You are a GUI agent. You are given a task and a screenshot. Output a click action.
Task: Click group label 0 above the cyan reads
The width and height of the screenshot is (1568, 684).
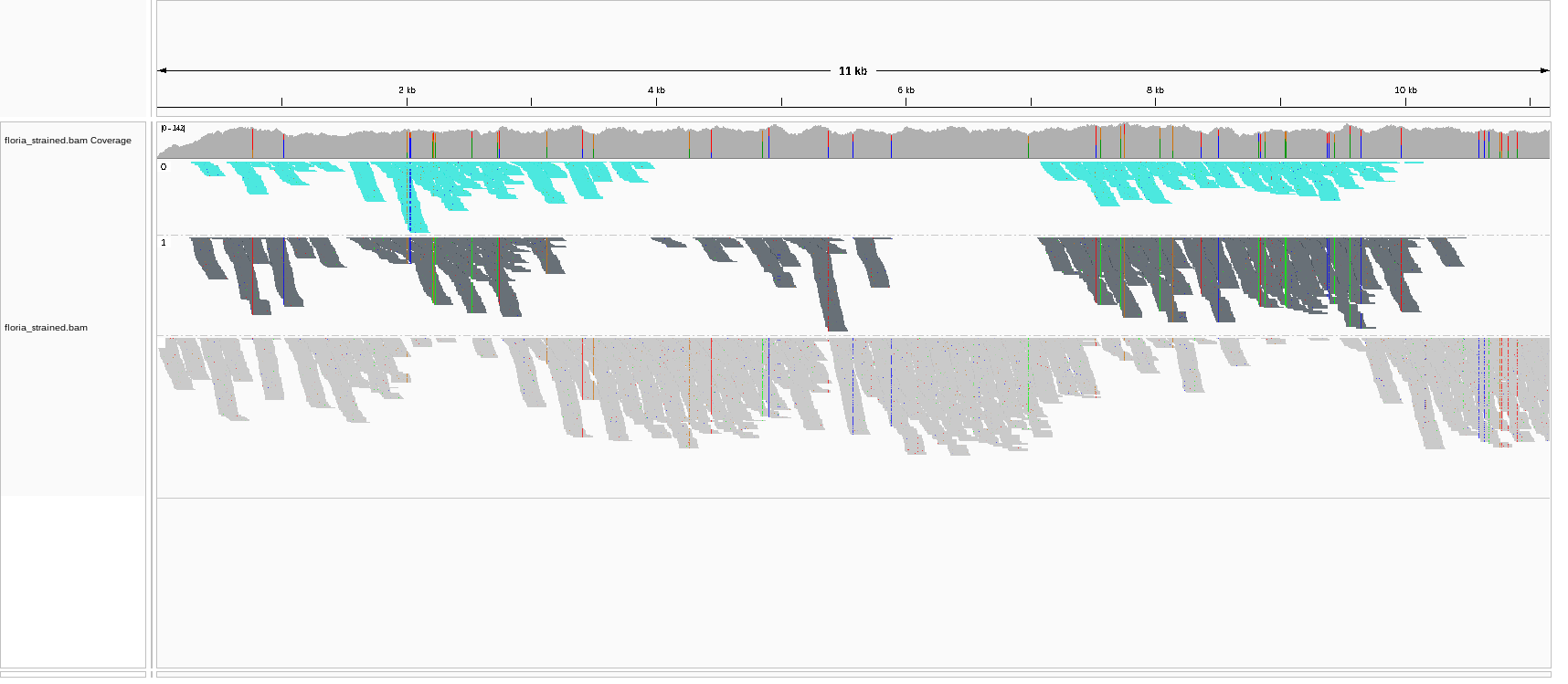(164, 167)
